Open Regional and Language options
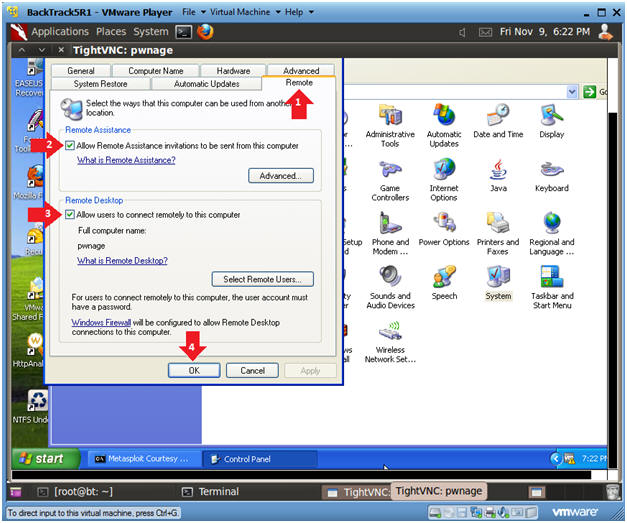 [551, 234]
